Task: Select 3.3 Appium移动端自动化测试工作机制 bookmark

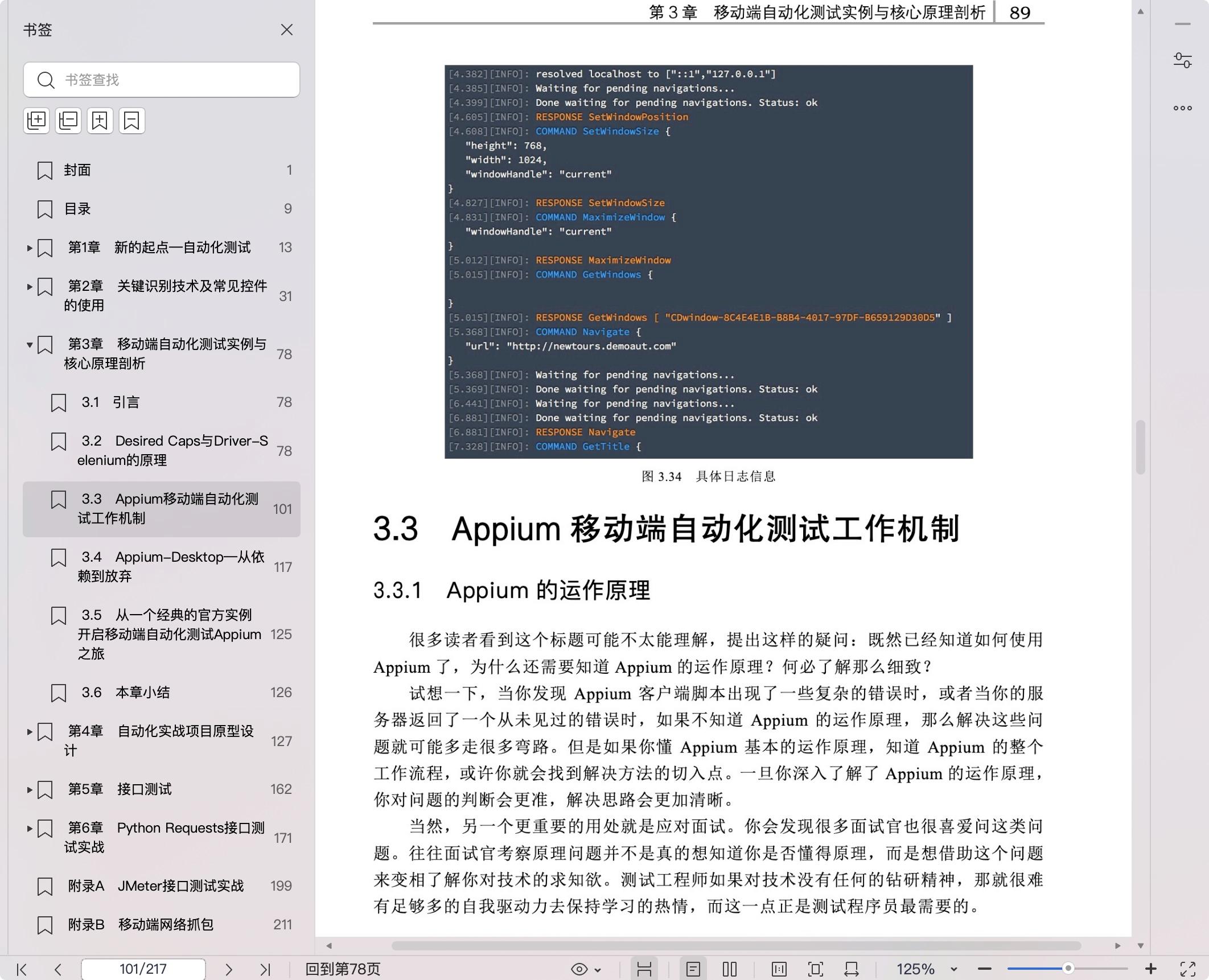Action: click(x=162, y=509)
